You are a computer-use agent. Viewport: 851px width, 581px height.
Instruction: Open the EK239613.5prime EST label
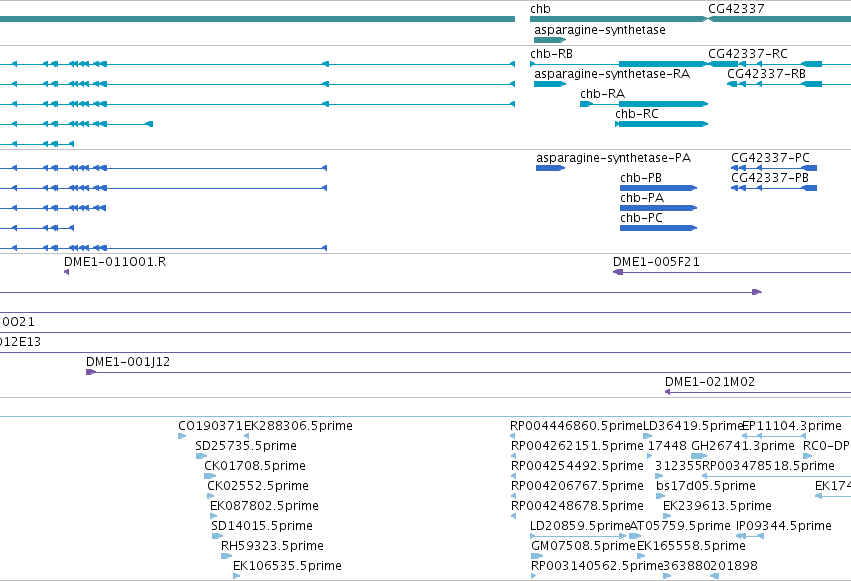pyautogui.click(x=717, y=506)
